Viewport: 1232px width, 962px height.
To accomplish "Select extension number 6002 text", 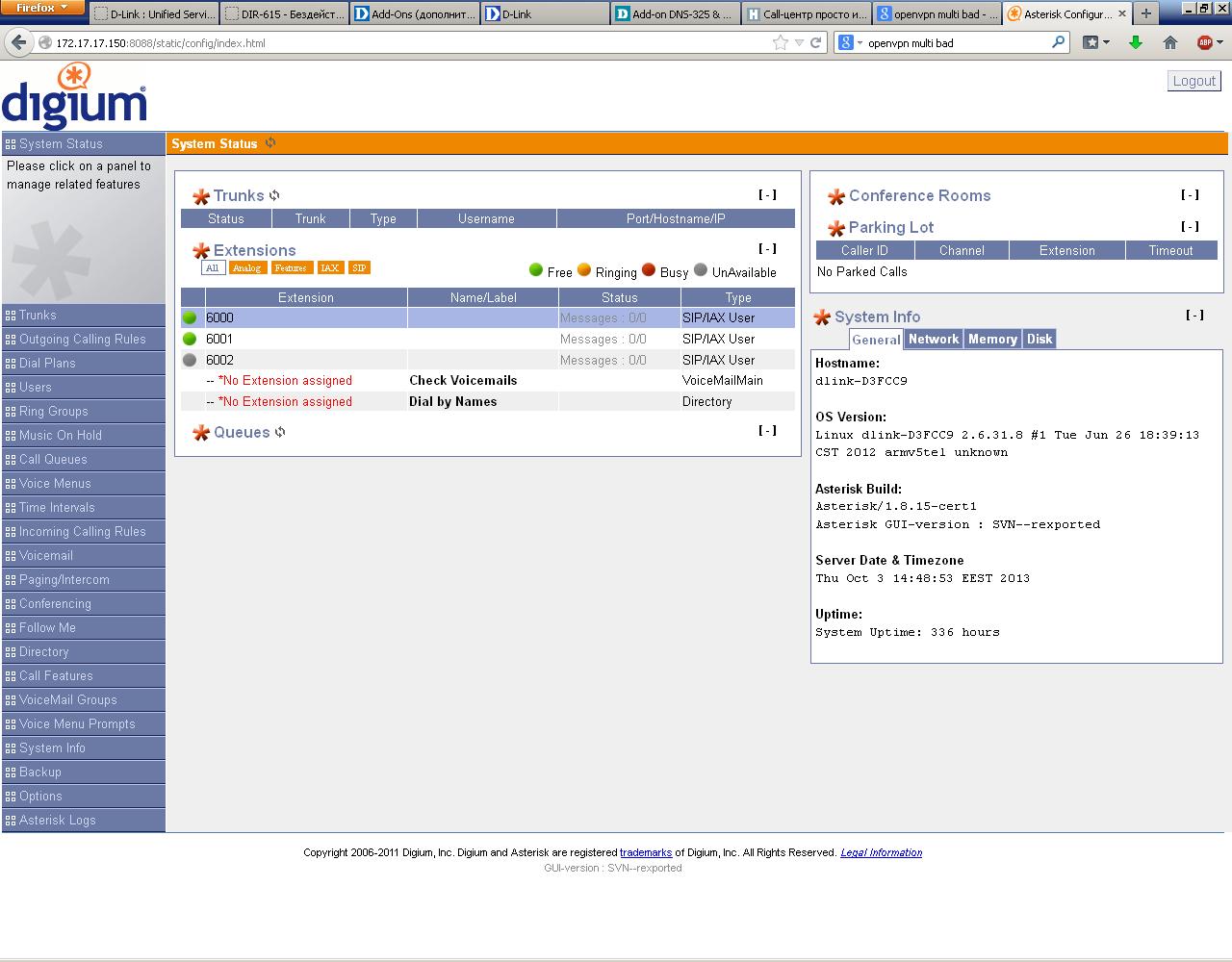I will click(219, 360).
